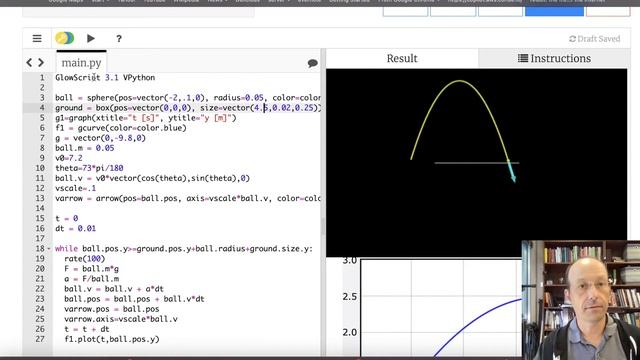Click line 16 dt = 0.01
This screenshot has width=640, height=360.
(76, 228)
